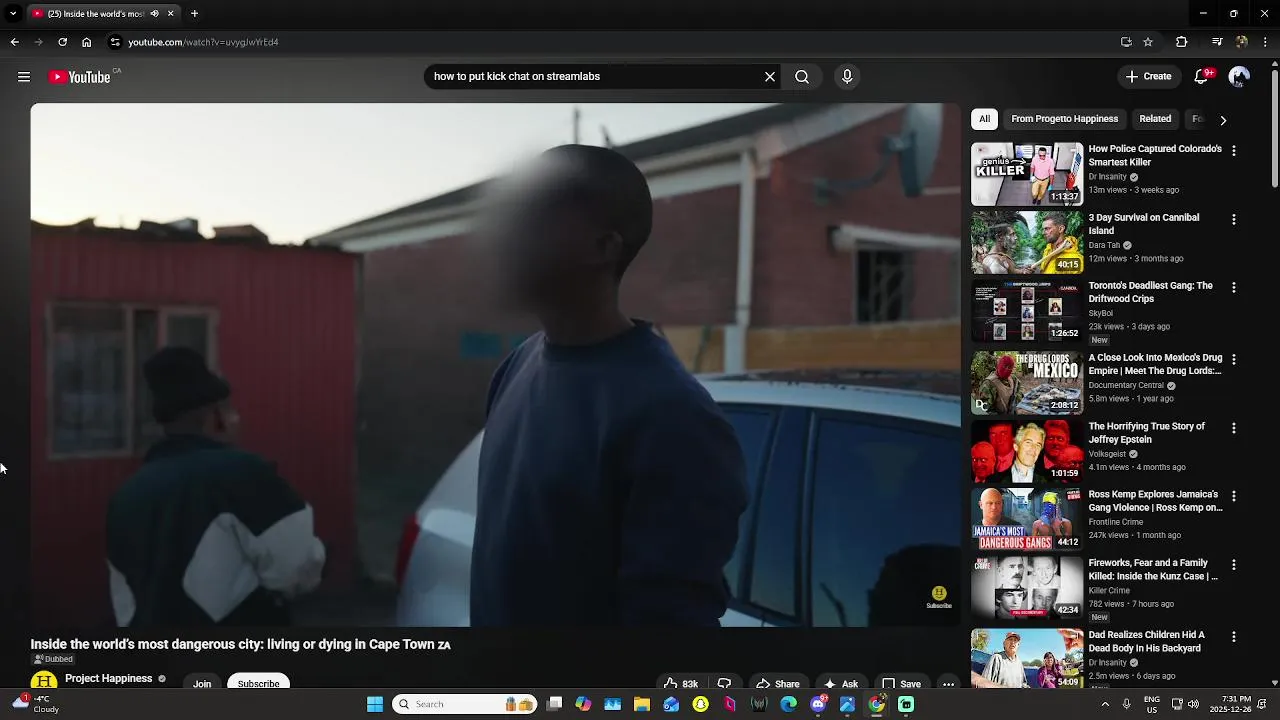Like the video with thumbs up
This screenshot has height=720, width=1280.
tap(680, 684)
